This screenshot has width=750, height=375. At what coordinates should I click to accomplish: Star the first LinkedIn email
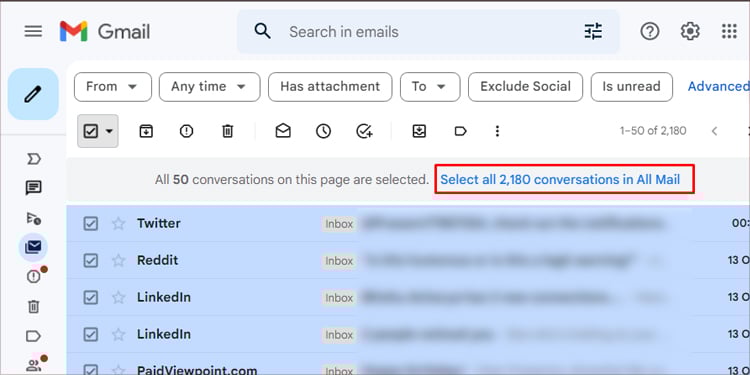[119, 298]
